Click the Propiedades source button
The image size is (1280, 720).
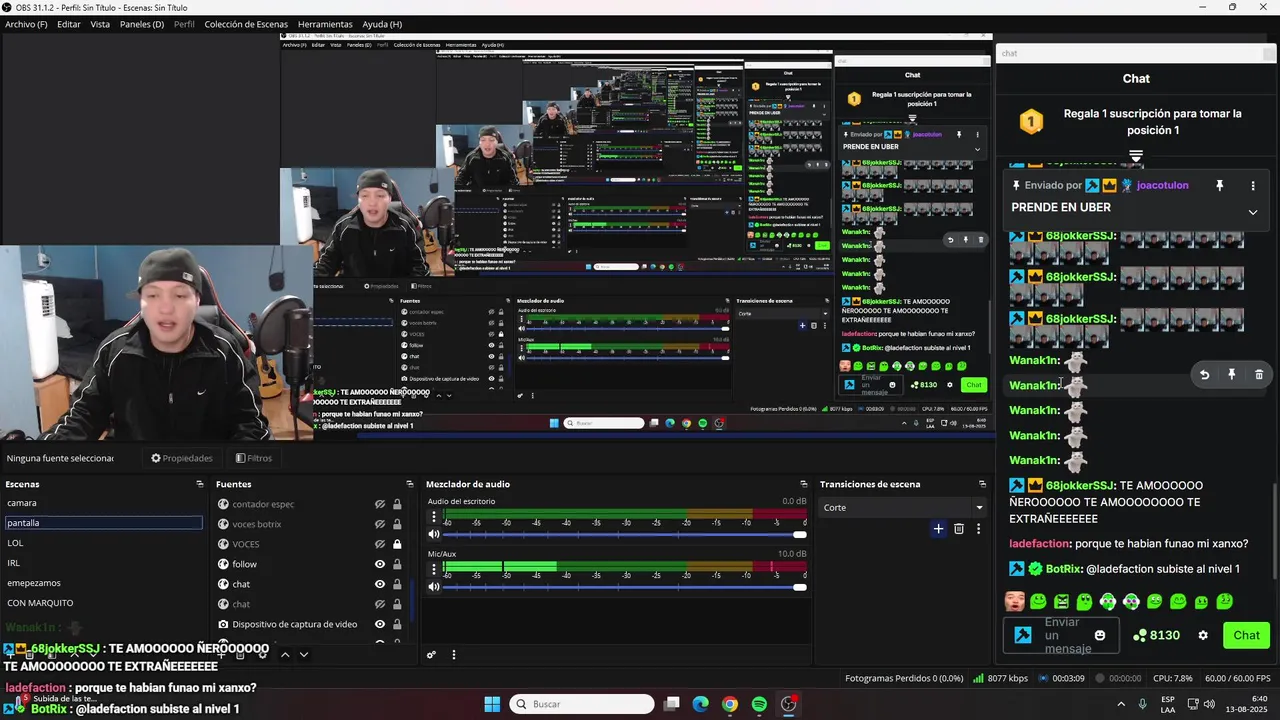182,458
